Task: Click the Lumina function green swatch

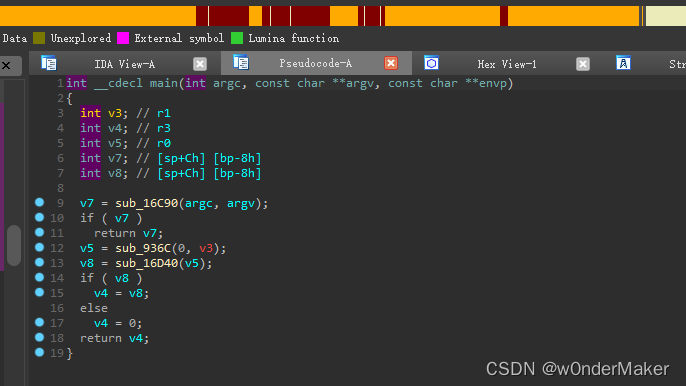Action: [237, 38]
